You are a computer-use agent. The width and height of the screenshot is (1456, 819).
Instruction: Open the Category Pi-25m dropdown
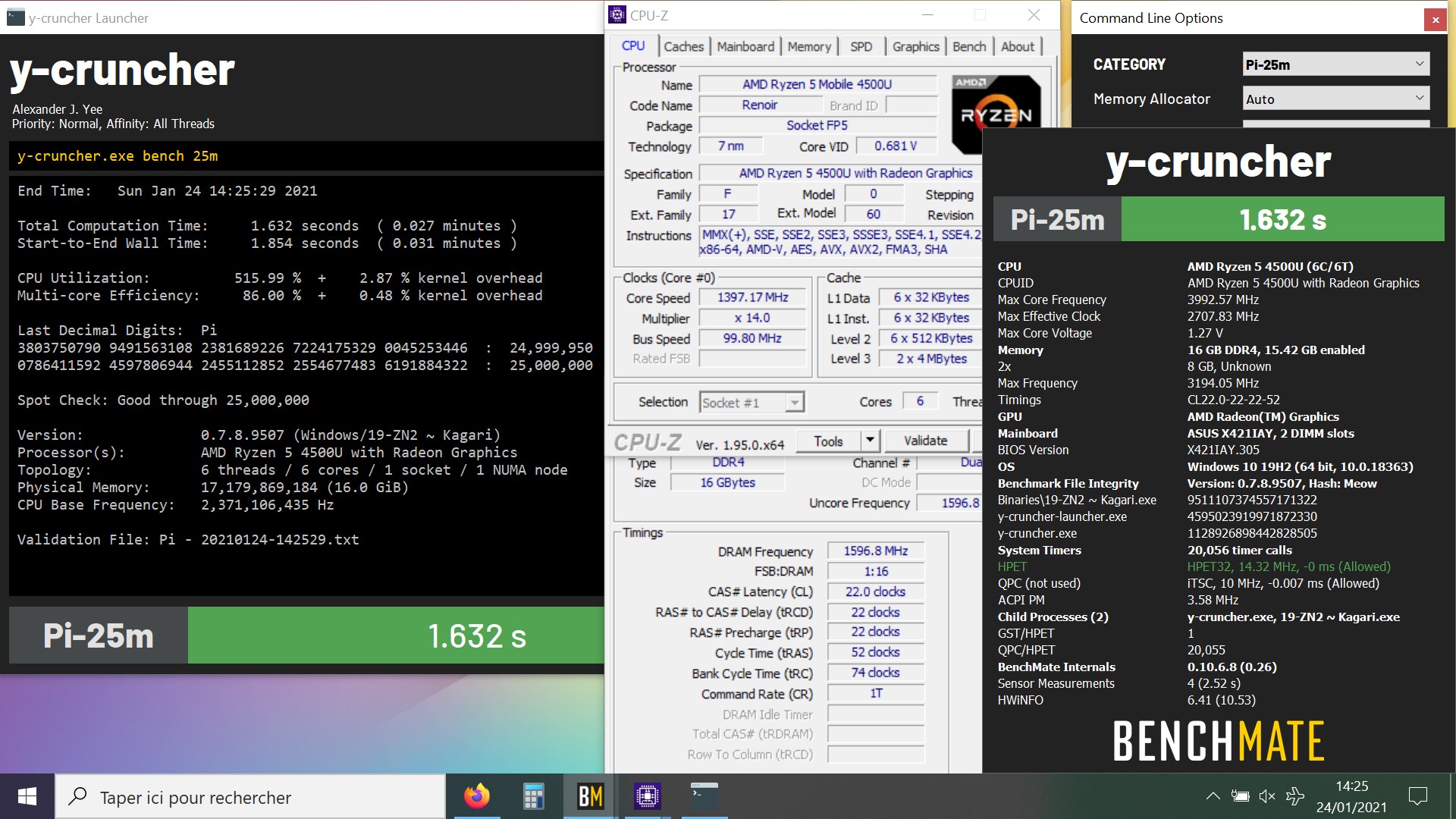(x=1336, y=64)
